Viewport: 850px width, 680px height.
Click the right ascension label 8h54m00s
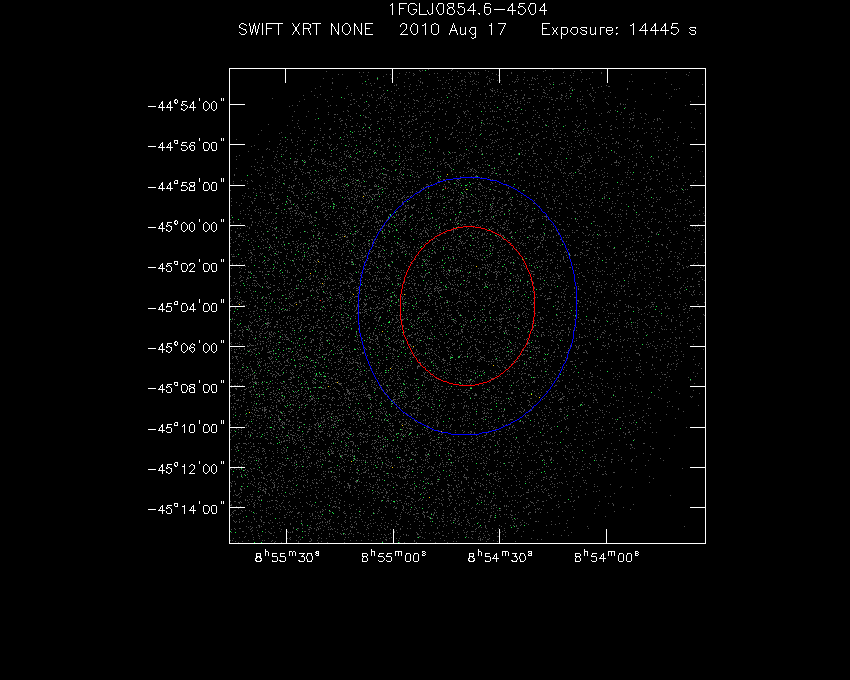607,557
